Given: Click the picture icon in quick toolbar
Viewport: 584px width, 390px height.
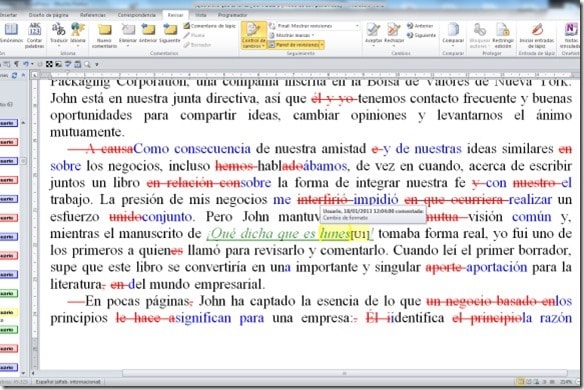Looking at the screenshot, I should tap(58, 64).
